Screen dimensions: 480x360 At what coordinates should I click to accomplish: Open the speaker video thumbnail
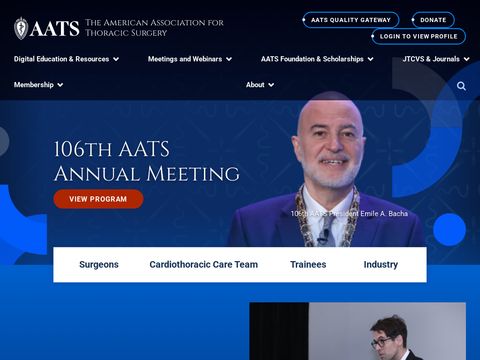coord(358,331)
